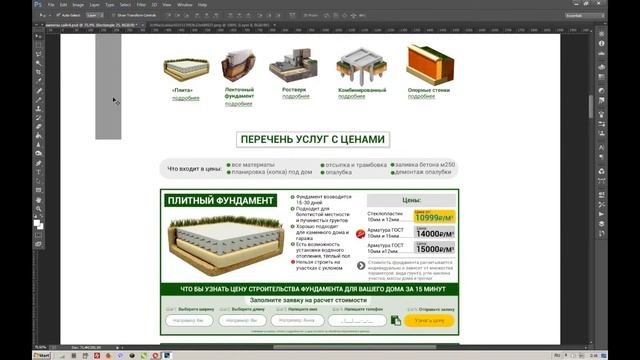Select the Horizontal Type tool
The width and height of the screenshot is (640, 360).
[38, 172]
